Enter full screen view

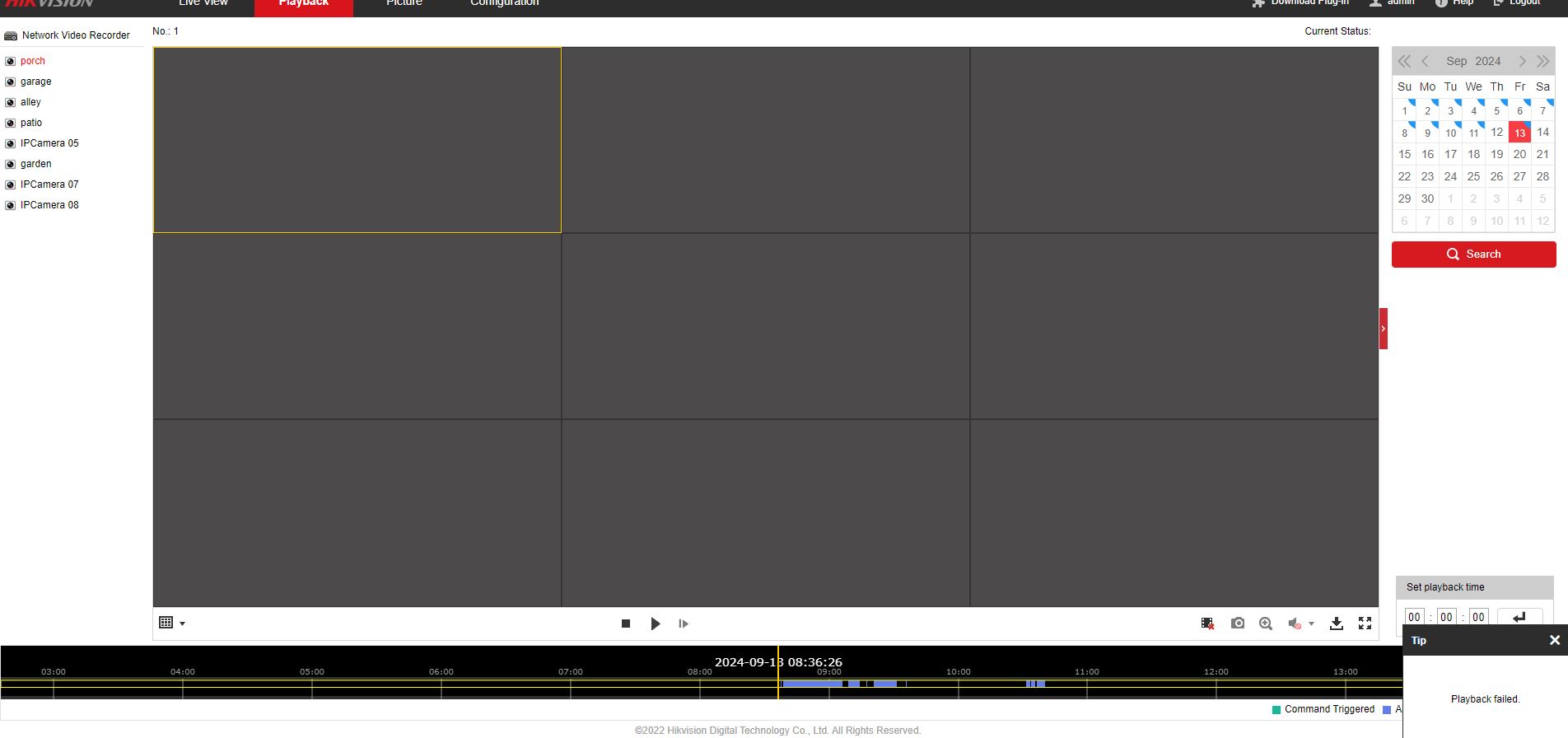1365,624
